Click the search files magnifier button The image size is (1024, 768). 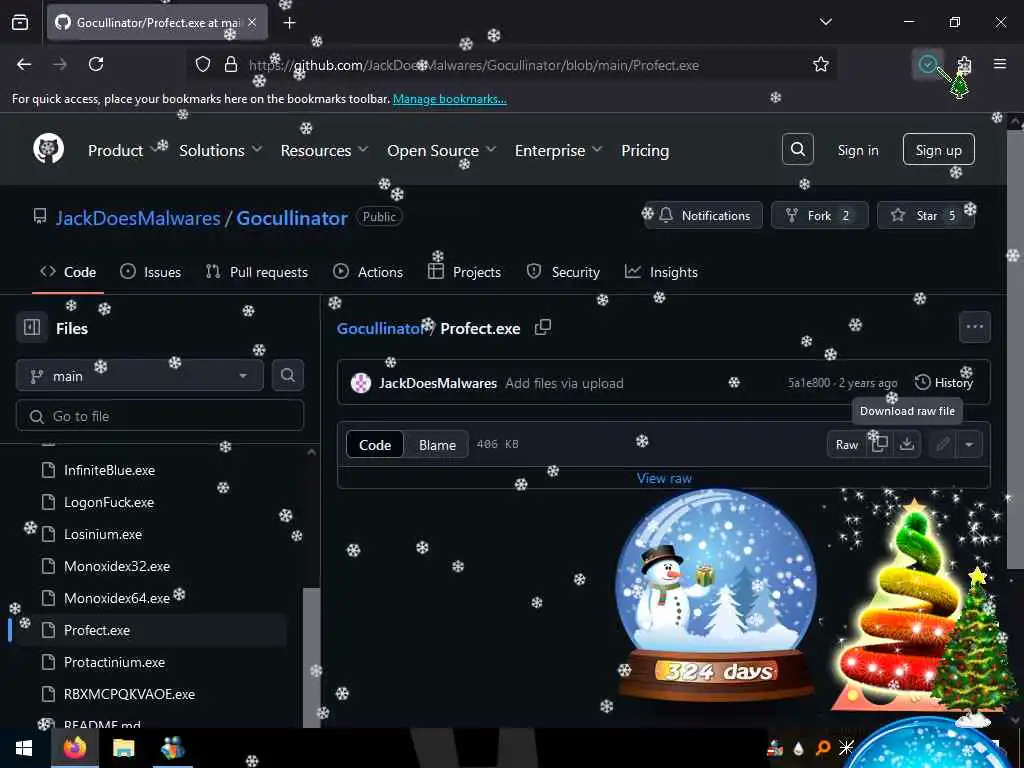287,375
